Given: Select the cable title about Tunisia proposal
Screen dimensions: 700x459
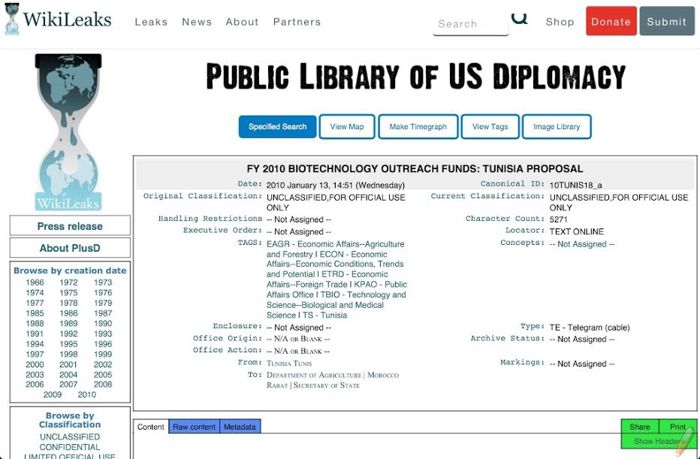Looking at the screenshot, I should 415,169.
